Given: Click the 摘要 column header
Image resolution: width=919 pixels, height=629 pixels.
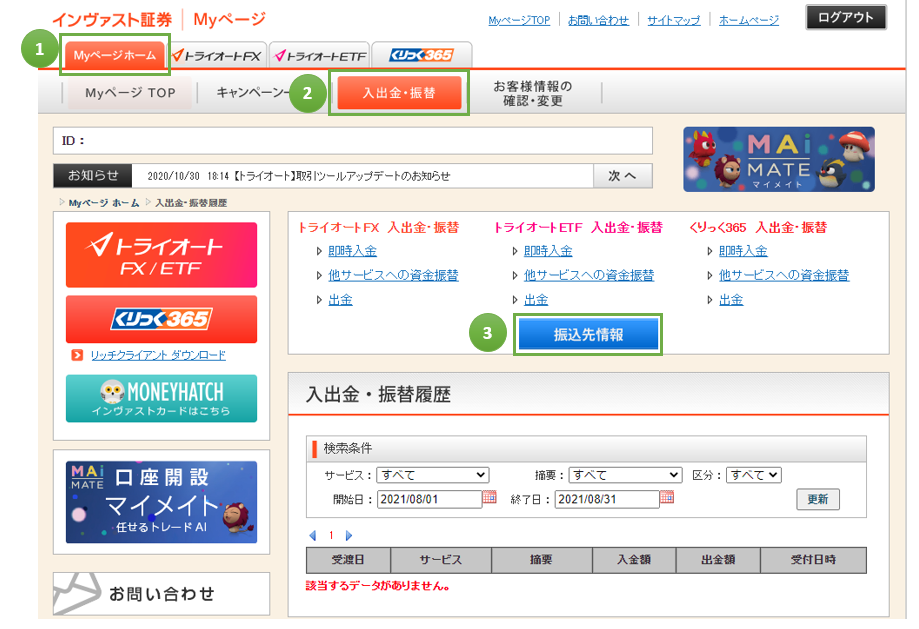Looking at the screenshot, I should tap(542, 560).
